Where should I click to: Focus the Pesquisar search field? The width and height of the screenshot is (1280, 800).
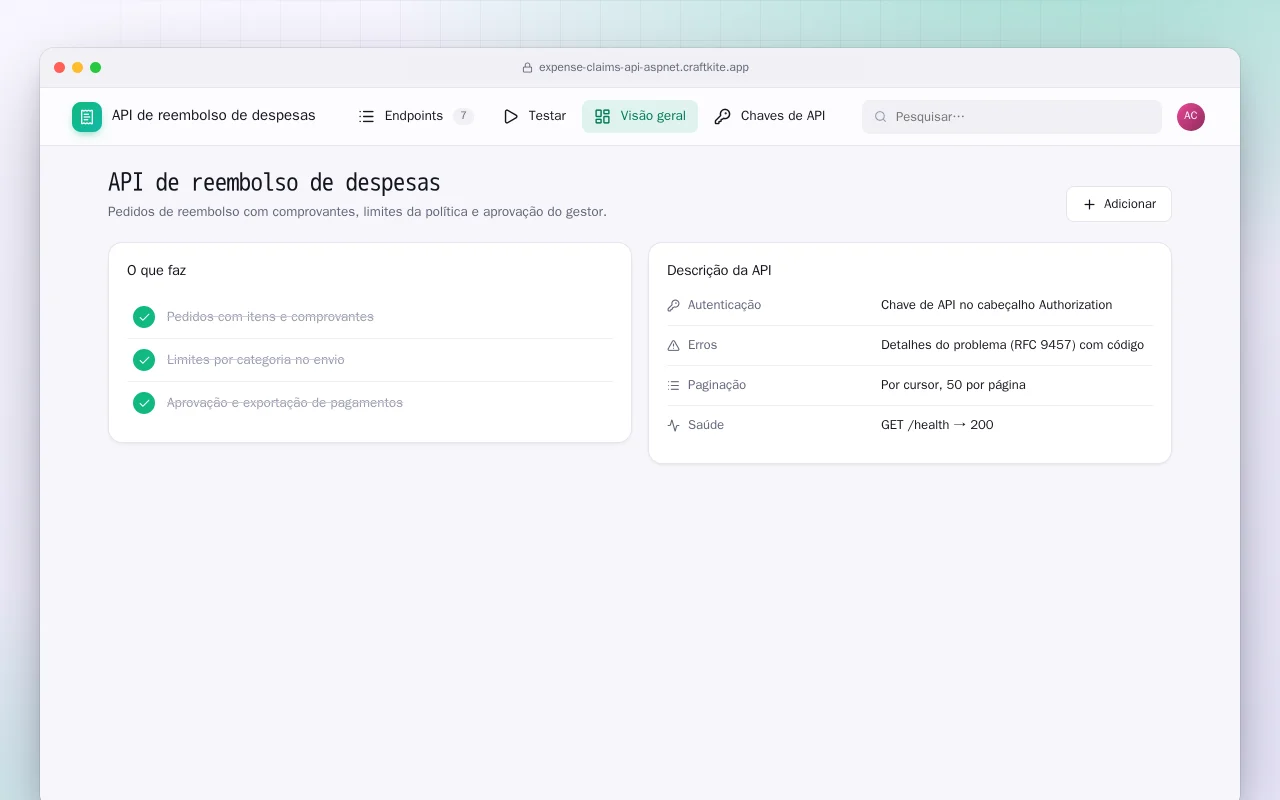pyautogui.click(x=1012, y=117)
